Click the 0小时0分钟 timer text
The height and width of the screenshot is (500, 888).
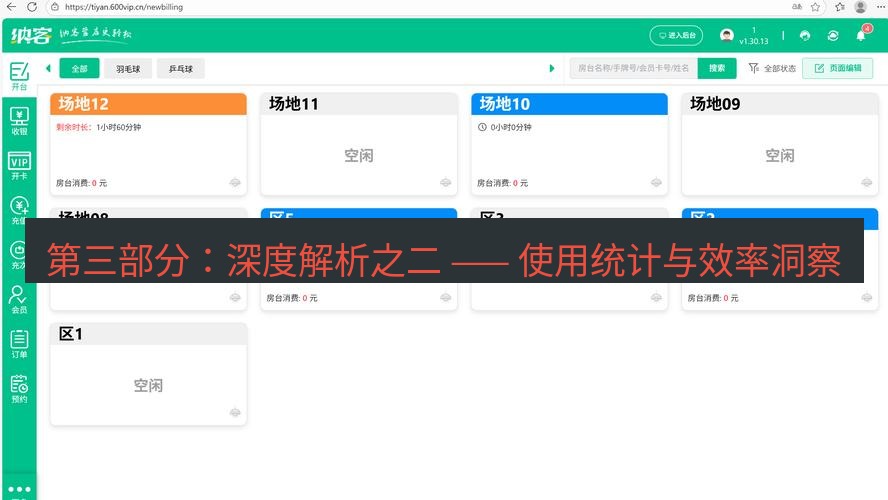coord(511,127)
